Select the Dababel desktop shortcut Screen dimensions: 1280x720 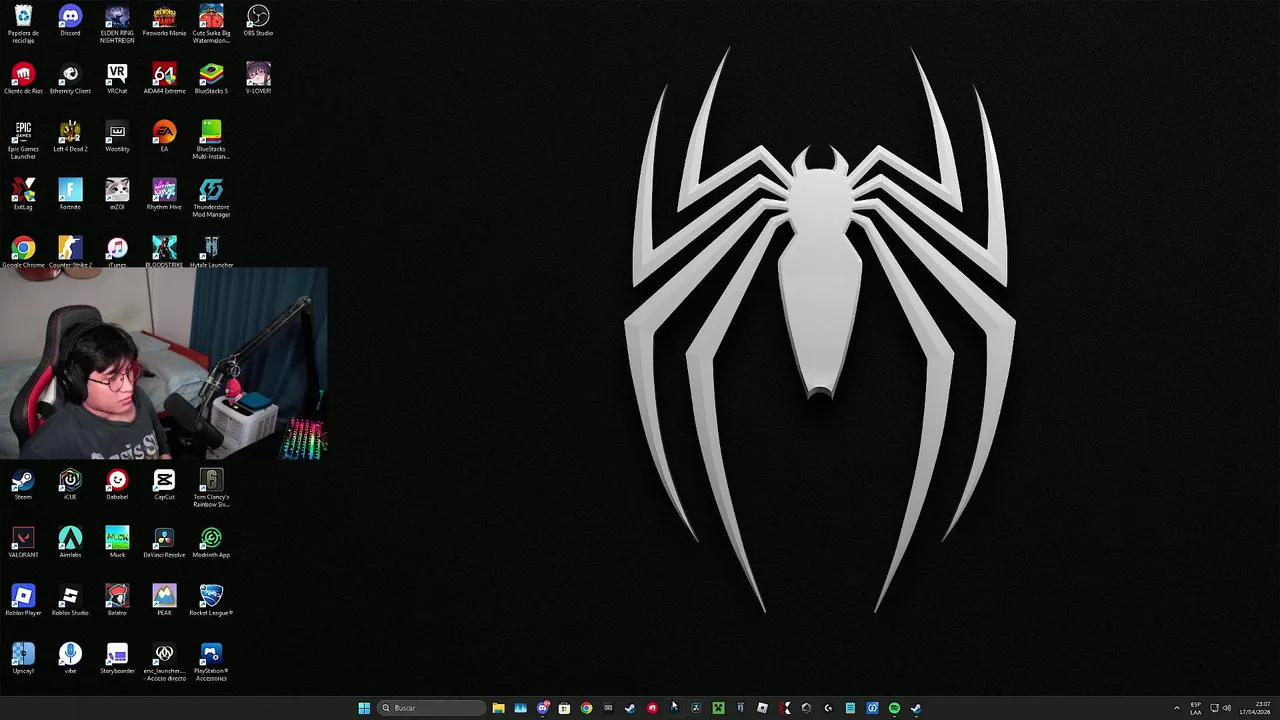pyautogui.click(x=117, y=485)
